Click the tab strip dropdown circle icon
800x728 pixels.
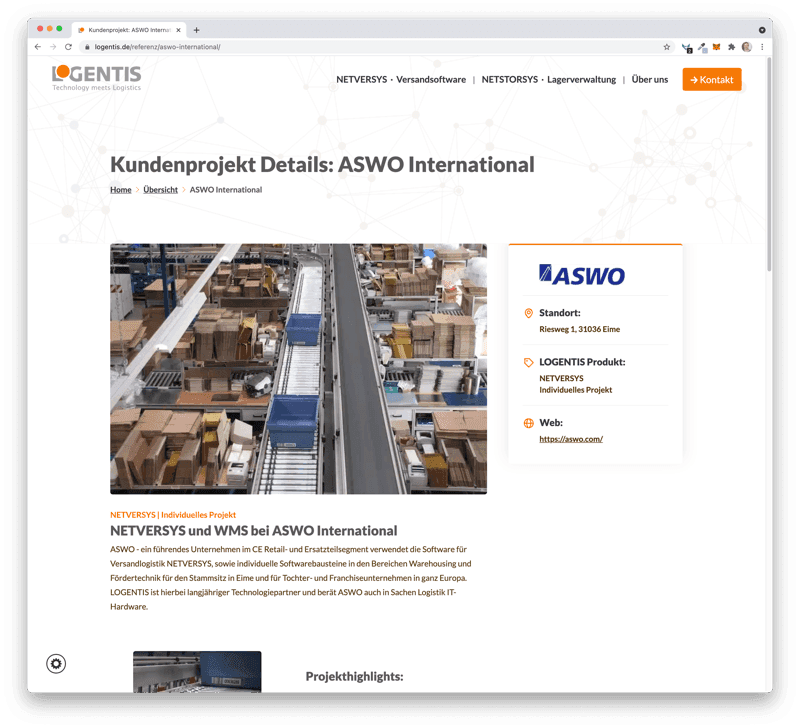pyautogui.click(x=762, y=30)
